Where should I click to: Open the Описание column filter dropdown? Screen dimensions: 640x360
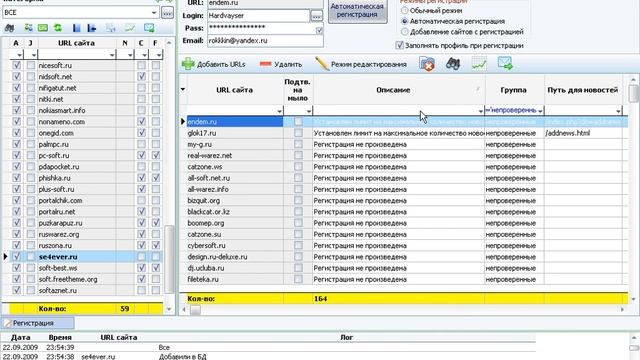[x=480, y=111]
